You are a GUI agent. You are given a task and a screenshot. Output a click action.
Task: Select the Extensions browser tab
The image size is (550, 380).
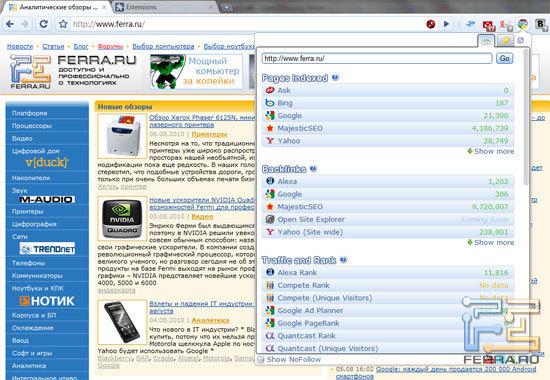click(x=164, y=7)
